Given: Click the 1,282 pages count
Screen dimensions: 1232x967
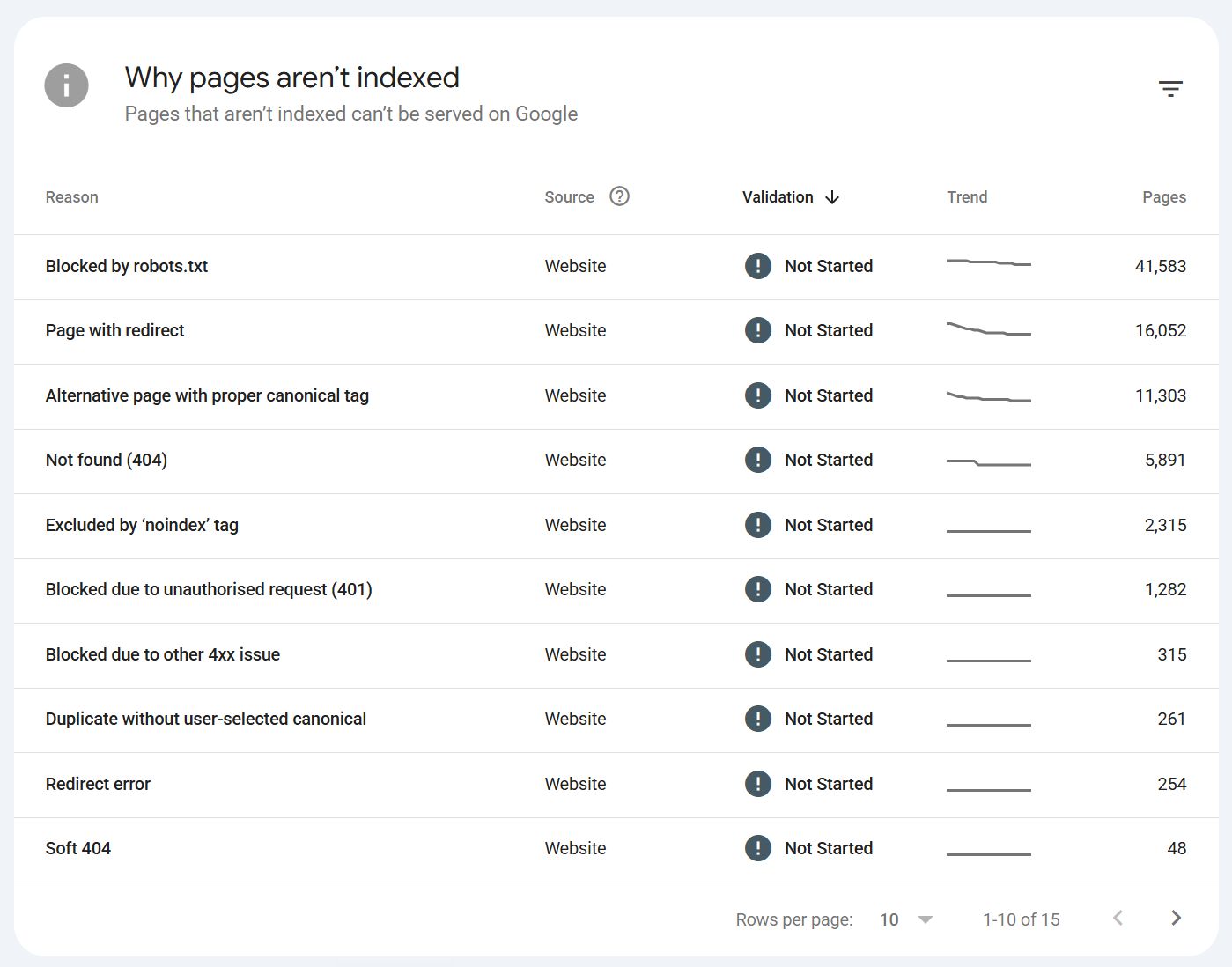Looking at the screenshot, I should coord(1165,589).
